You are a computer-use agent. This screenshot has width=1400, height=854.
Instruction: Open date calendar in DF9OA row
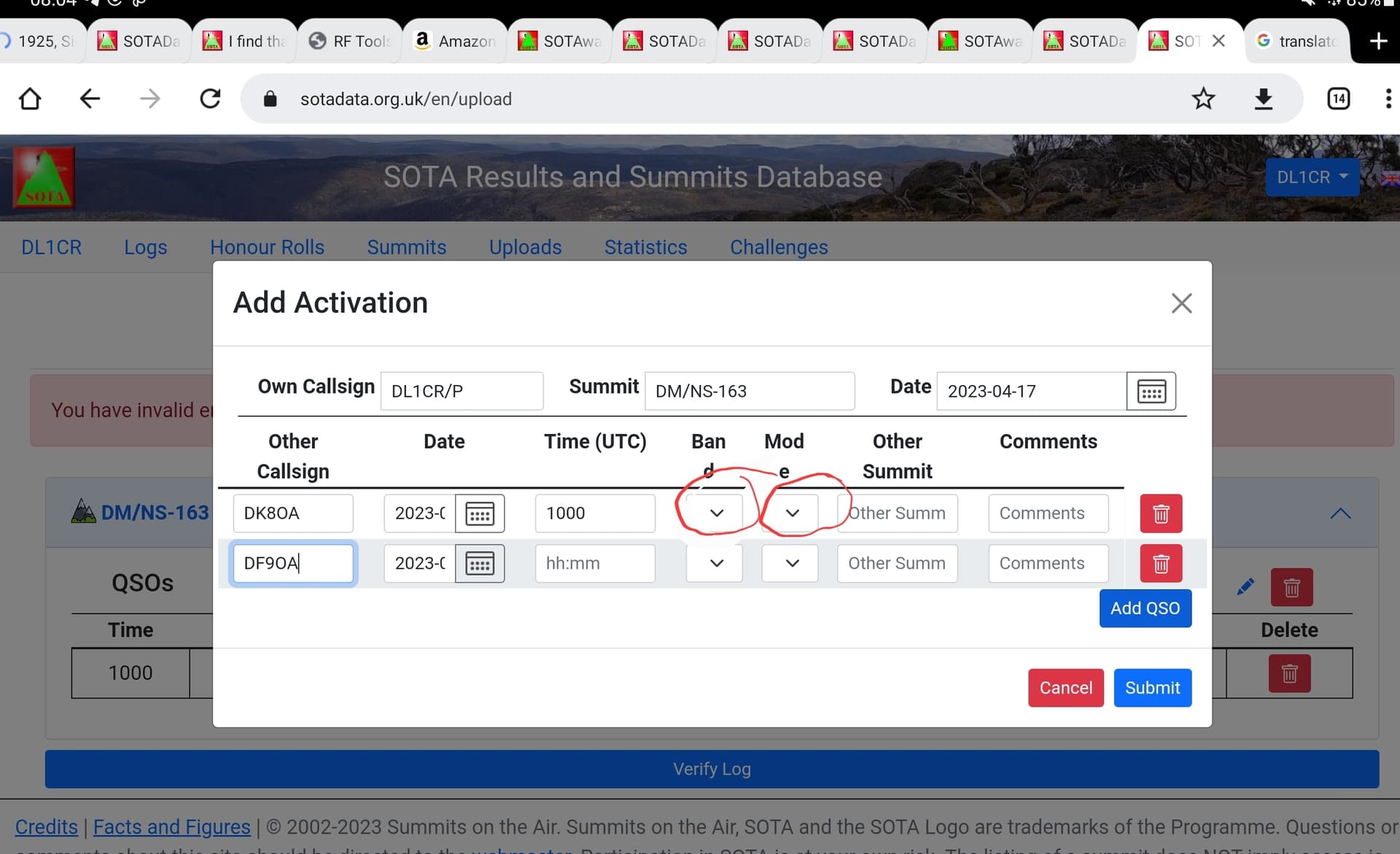point(480,563)
